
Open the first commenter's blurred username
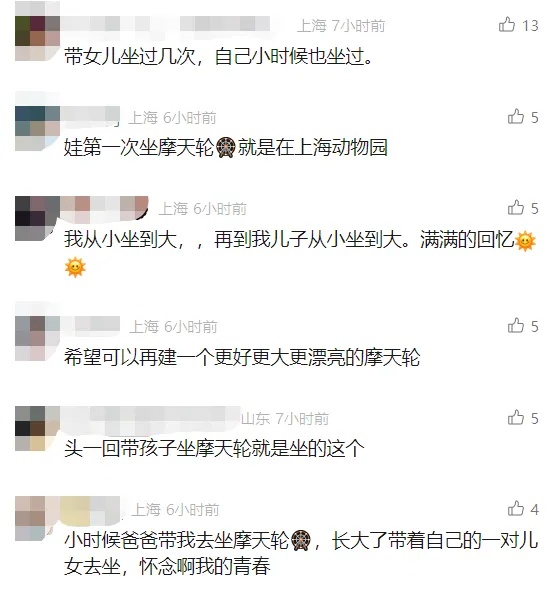click(167, 24)
